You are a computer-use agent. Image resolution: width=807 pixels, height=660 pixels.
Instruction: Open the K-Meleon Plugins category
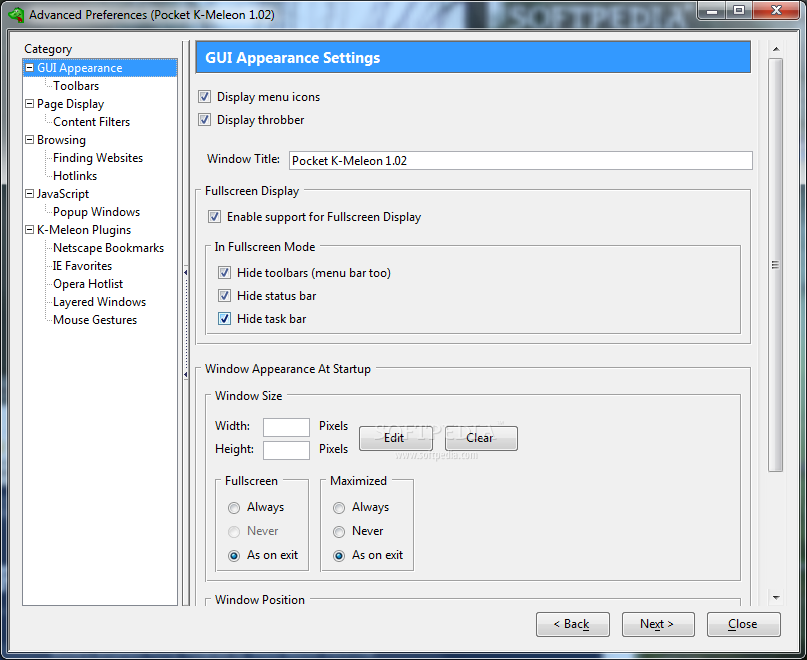[x=84, y=230]
